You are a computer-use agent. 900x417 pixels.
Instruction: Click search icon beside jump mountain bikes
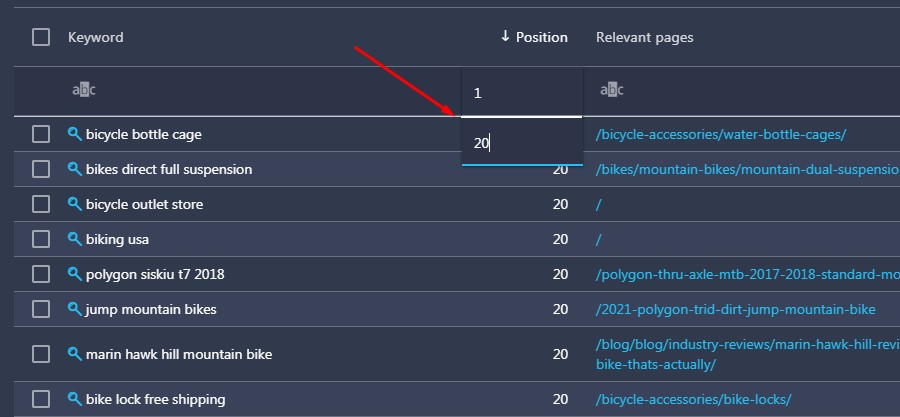[75, 309]
